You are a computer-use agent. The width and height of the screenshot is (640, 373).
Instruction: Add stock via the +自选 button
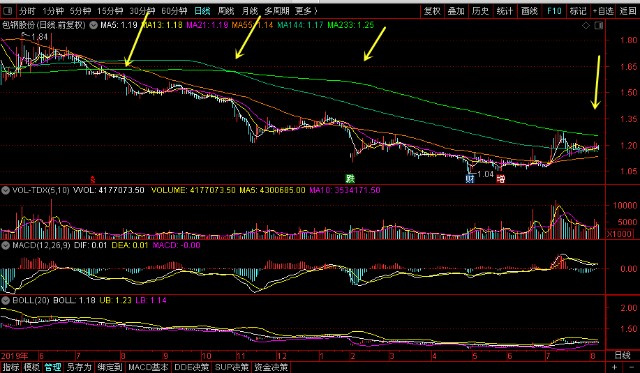tap(603, 11)
